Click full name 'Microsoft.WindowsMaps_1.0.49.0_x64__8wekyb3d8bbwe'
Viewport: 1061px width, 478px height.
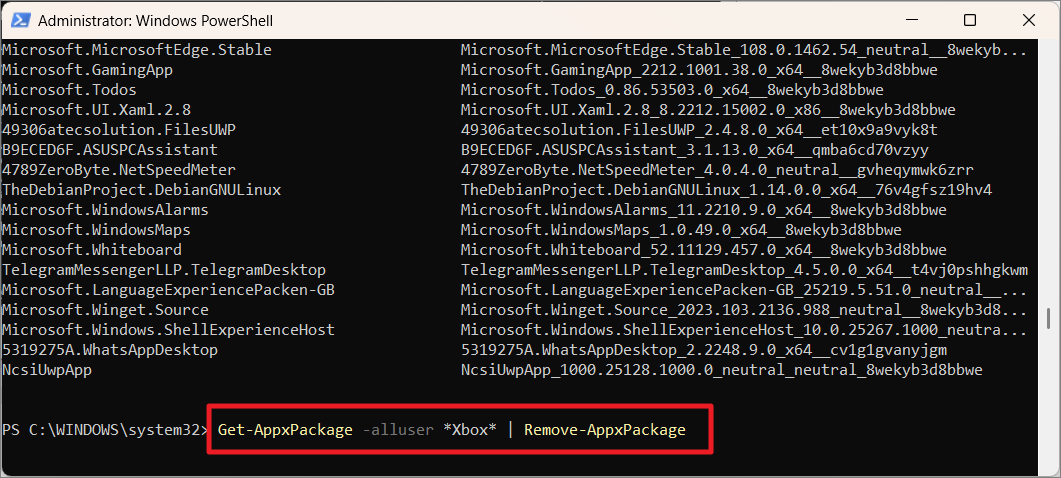(x=681, y=230)
